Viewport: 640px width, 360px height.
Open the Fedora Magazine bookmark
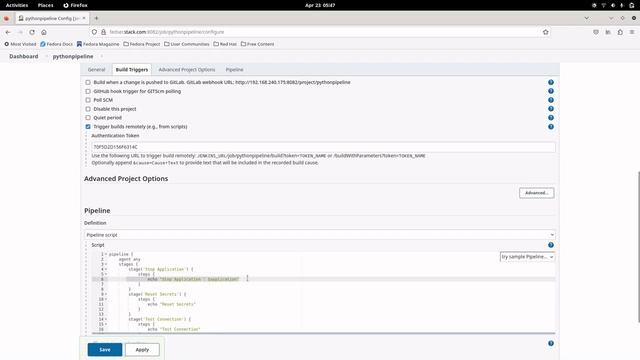point(98,44)
